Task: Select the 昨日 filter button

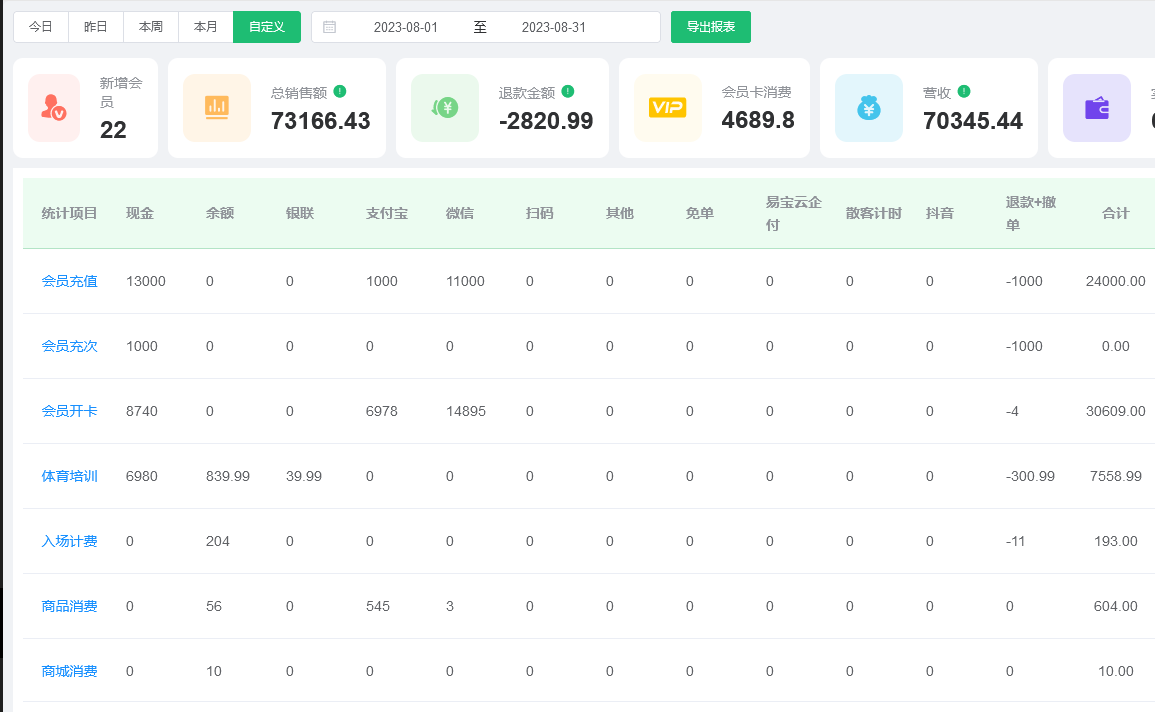Action: coord(95,26)
